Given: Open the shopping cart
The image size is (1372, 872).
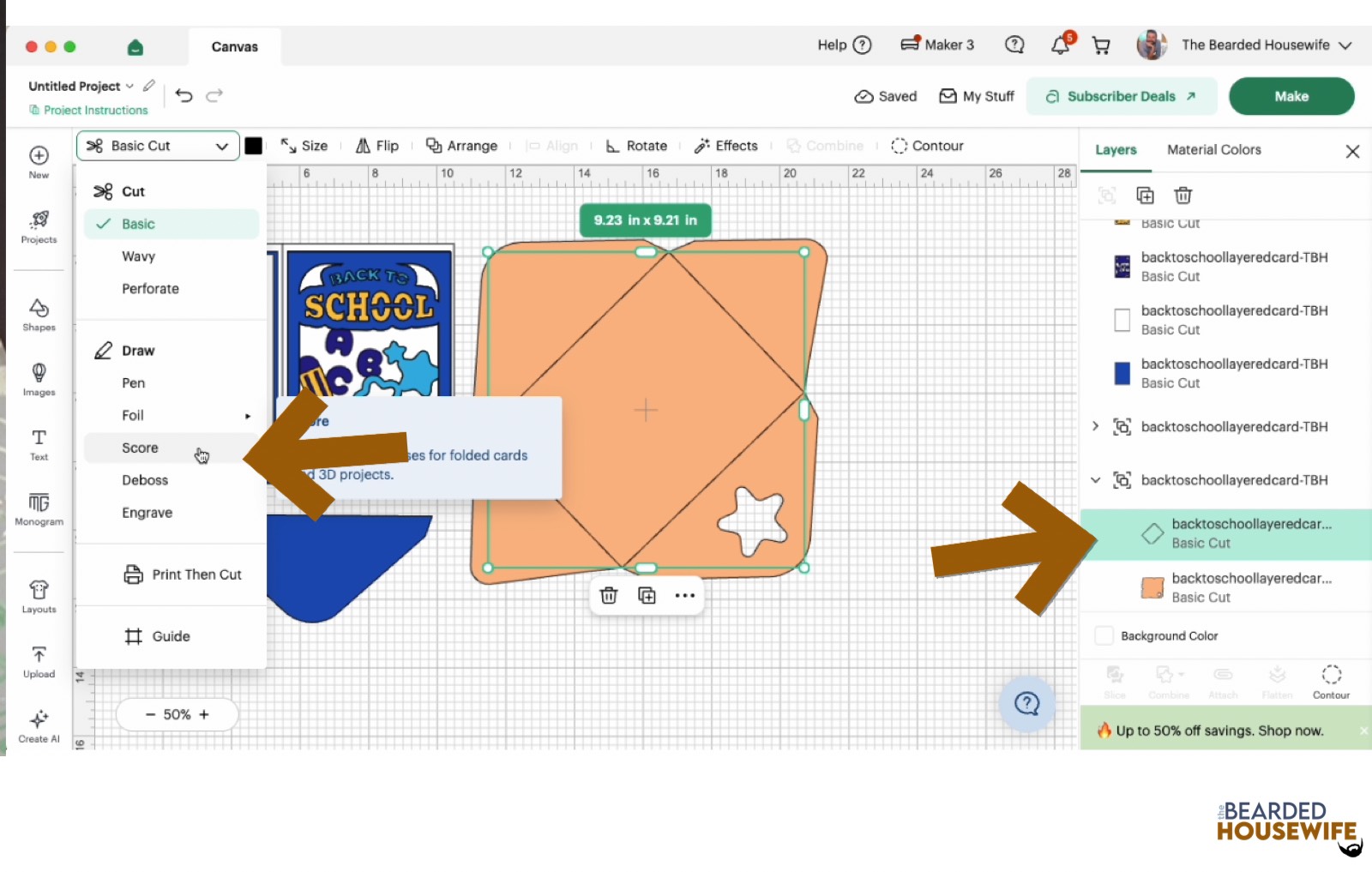Looking at the screenshot, I should coord(1101,45).
